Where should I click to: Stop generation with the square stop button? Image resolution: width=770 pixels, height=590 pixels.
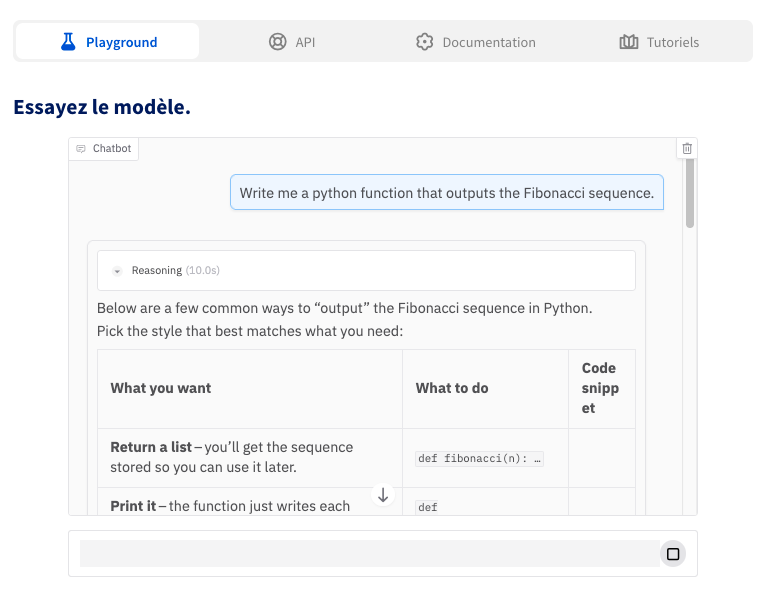673,554
